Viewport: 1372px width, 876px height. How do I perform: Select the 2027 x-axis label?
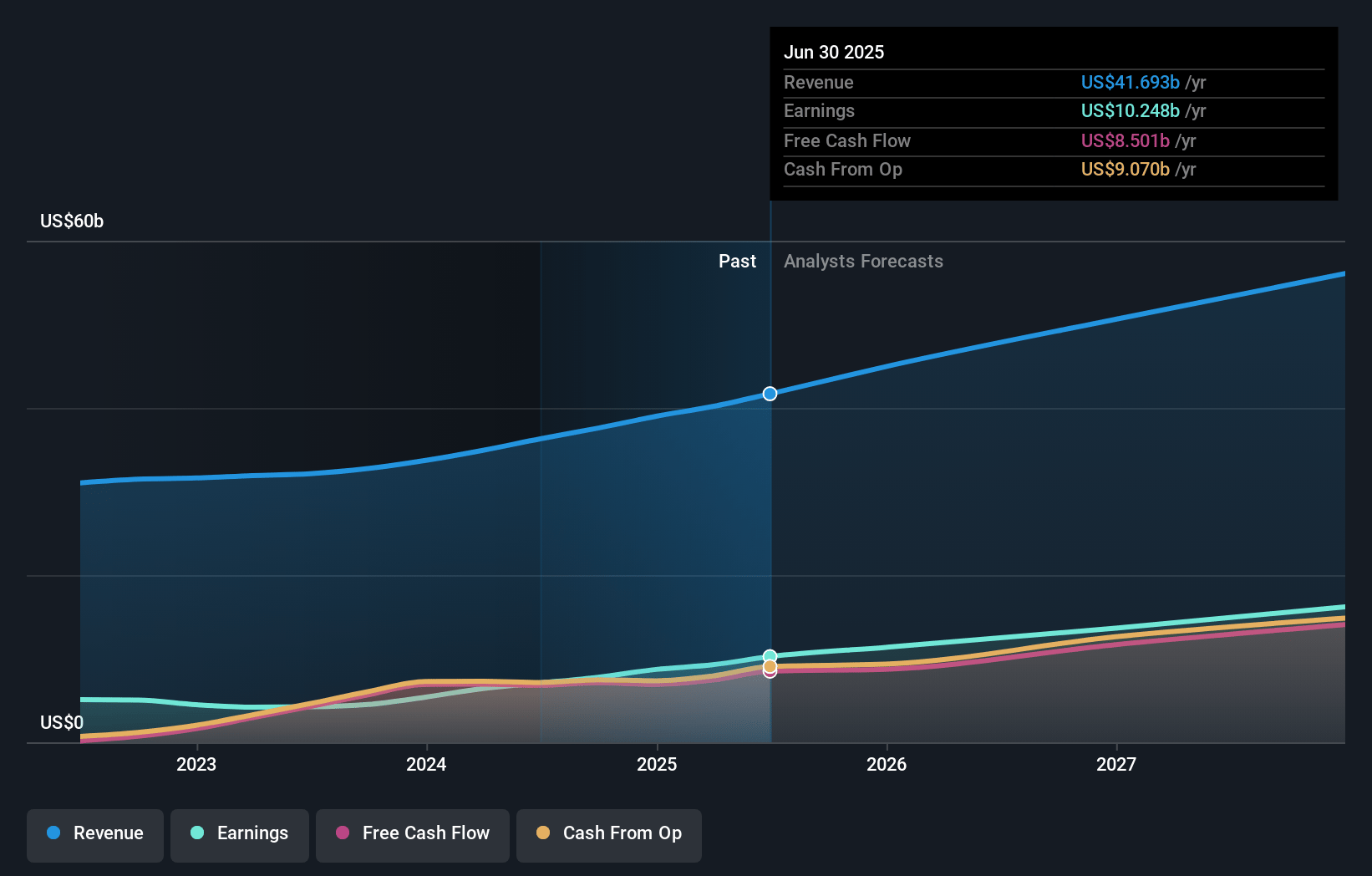pos(1116,765)
